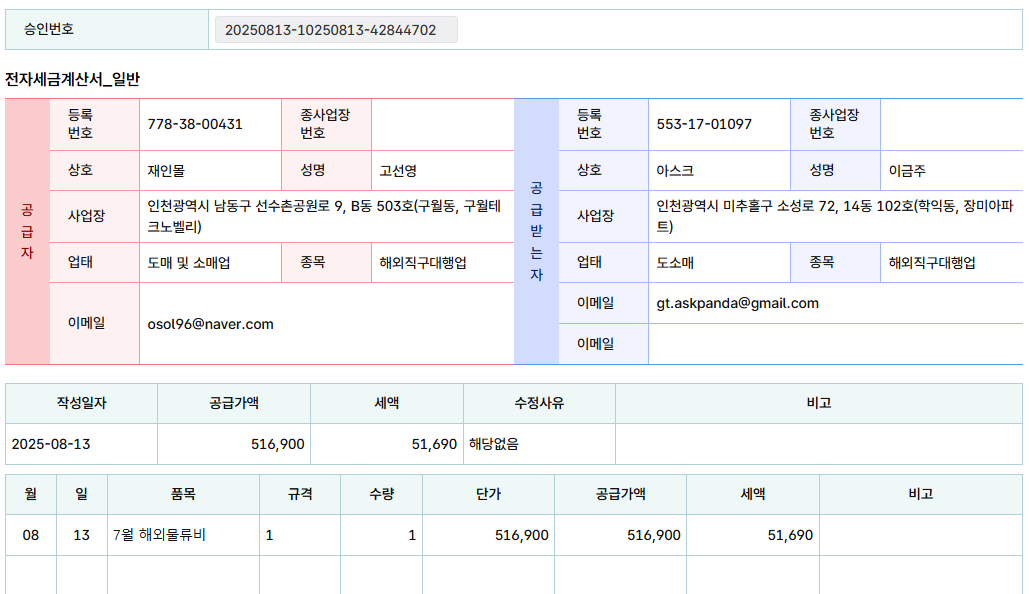This screenshot has height=594, width=1029.
Task: Click recipient business type 도소매
Action: tap(675, 263)
